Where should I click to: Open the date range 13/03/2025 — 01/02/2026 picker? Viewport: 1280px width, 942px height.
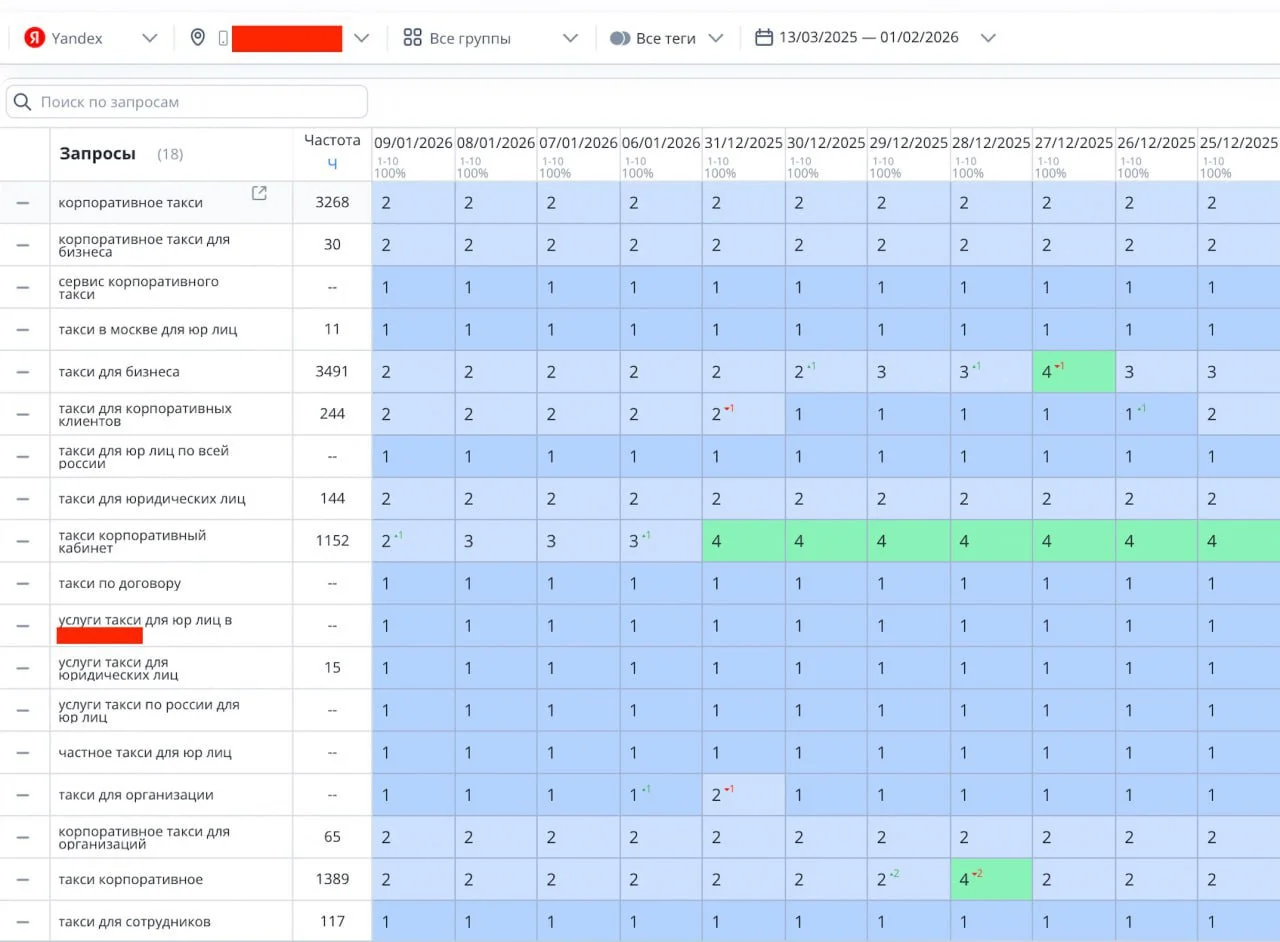click(868, 38)
